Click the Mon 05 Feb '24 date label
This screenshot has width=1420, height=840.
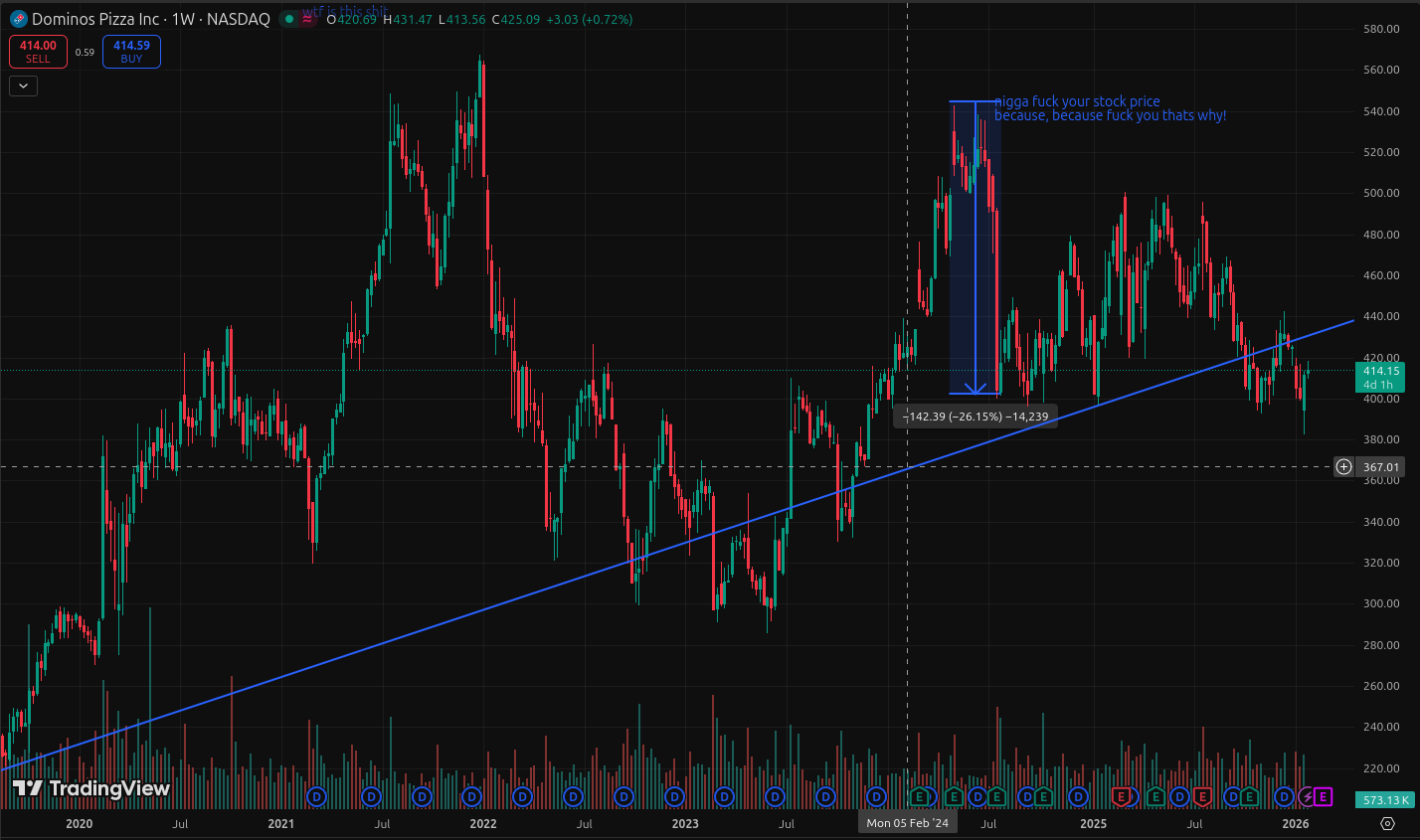click(x=907, y=823)
